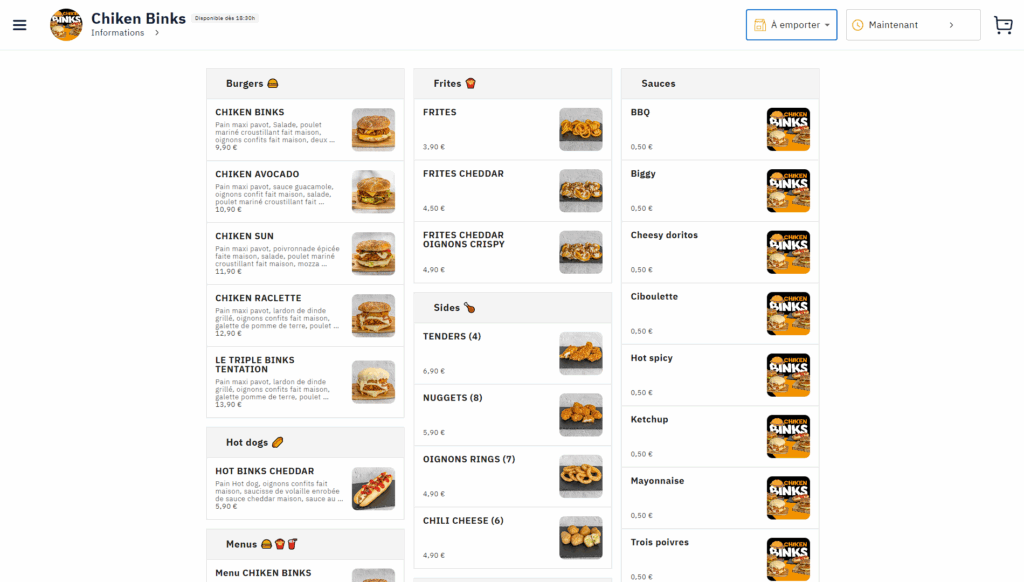Open the CHILI CHEESE (6) photo
Viewport: 1024px width, 582px height.
(x=581, y=538)
